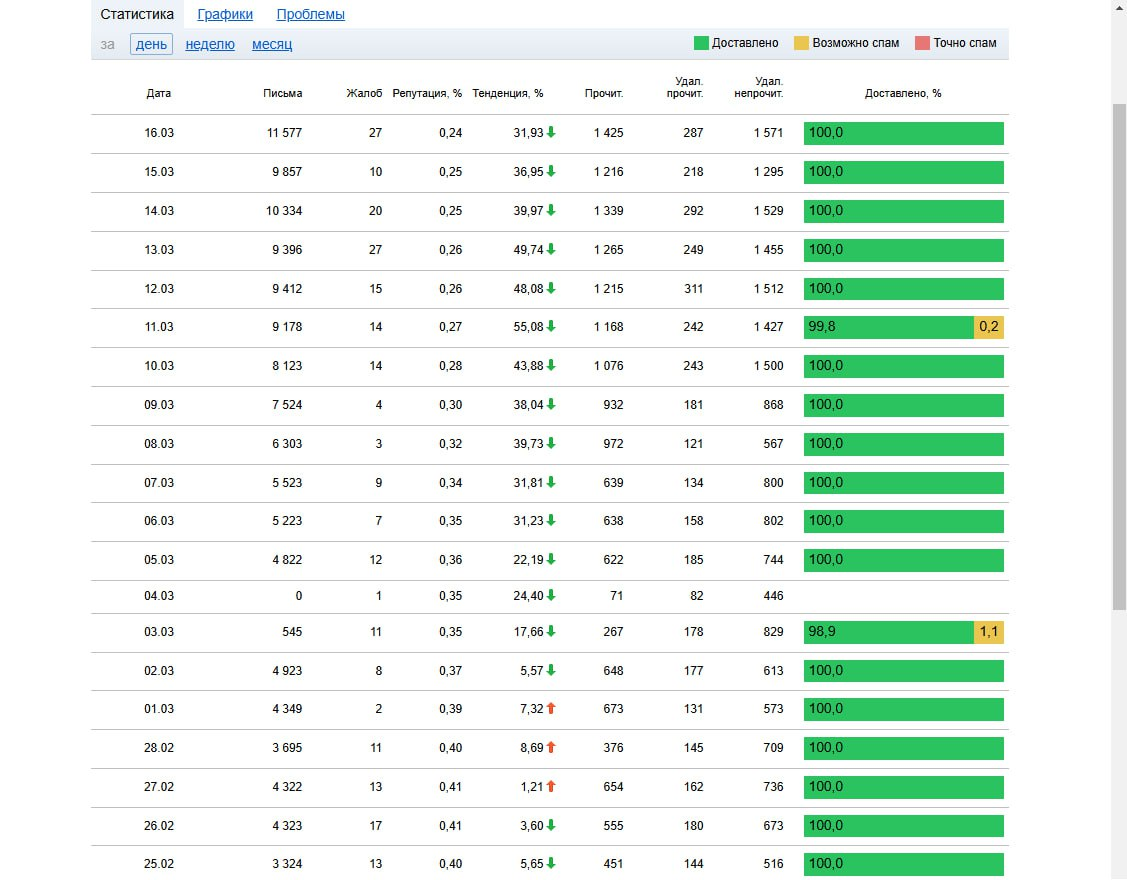Click the red Точно спам legend swatch
This screenshot has width=1127, height=880.
click(922, 43)
